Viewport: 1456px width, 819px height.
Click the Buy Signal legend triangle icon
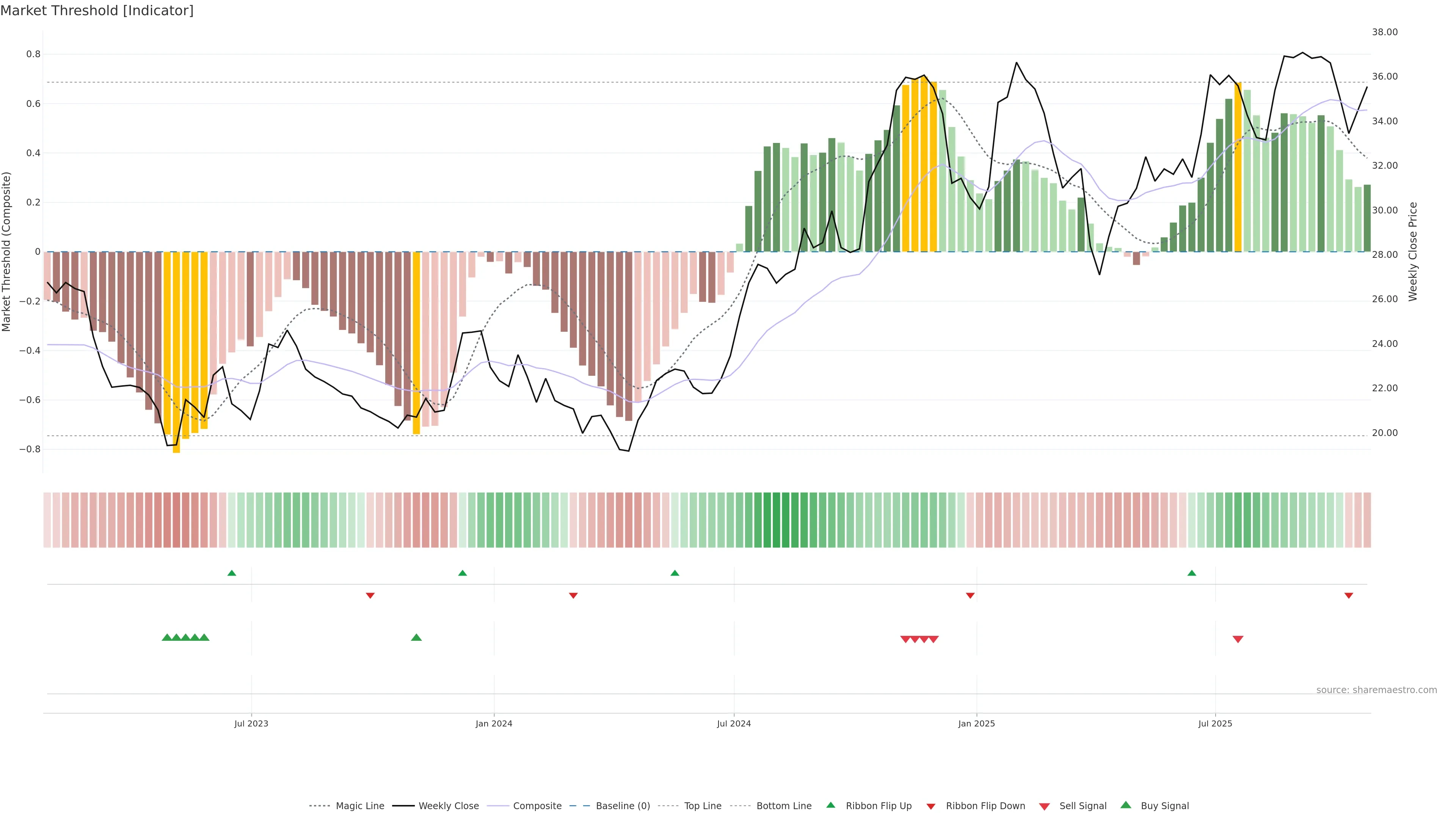(x=1125, y=805)
